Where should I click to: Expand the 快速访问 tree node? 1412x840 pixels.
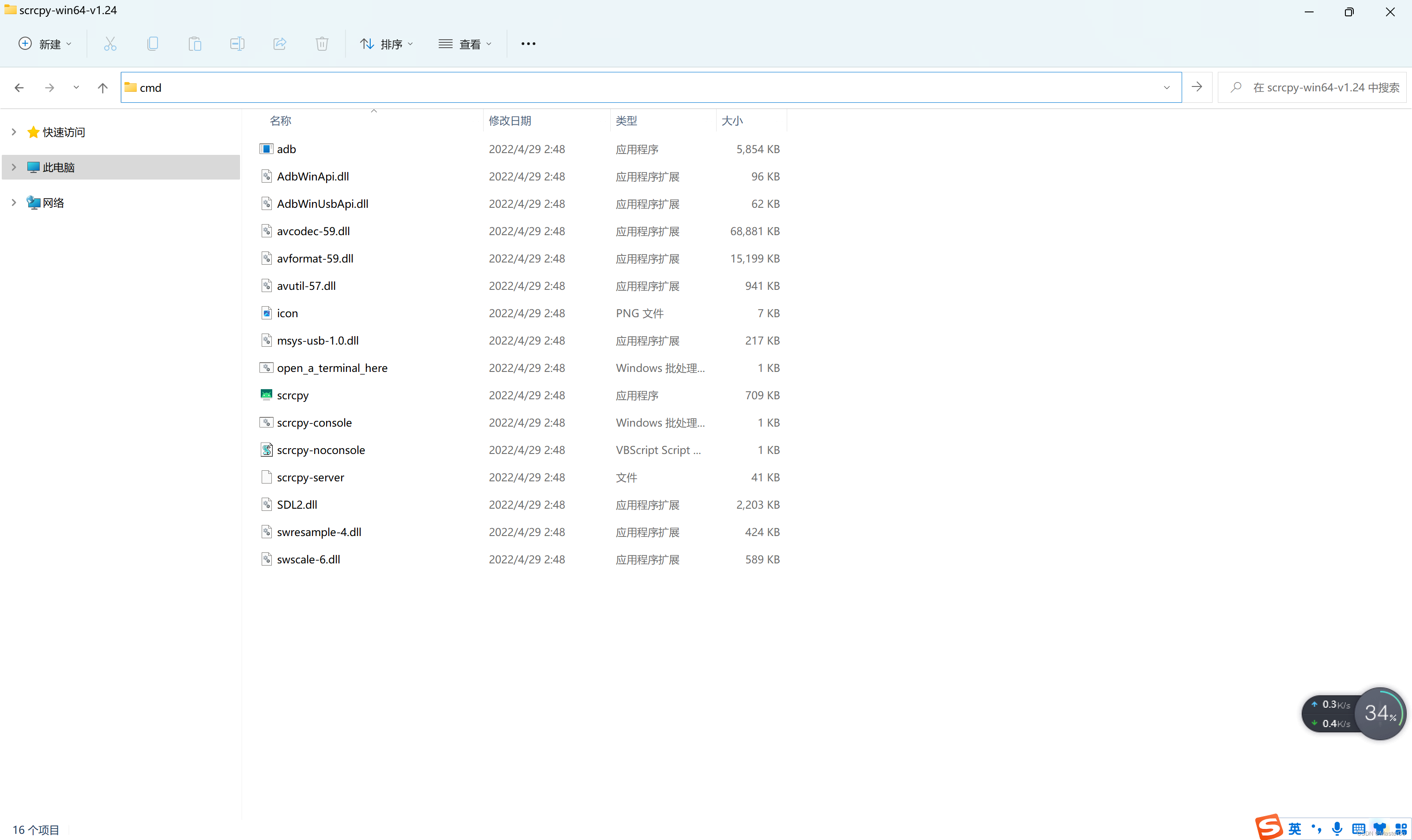(14, 132)
